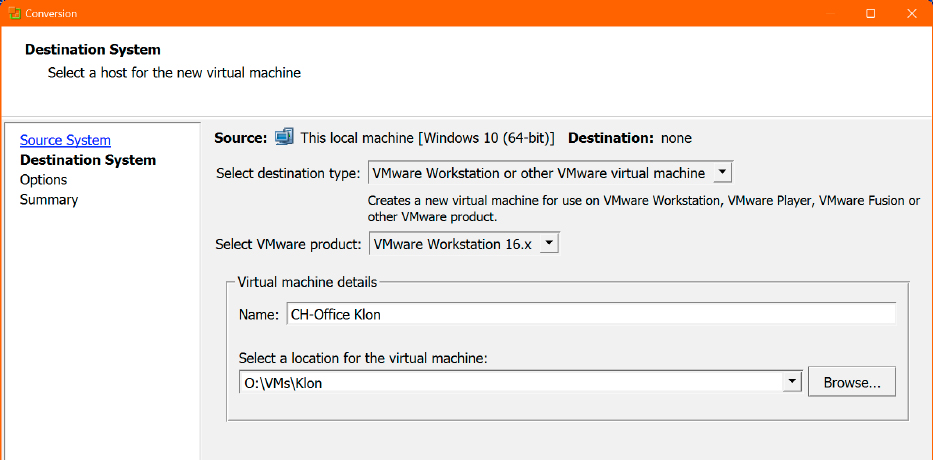Screen dimensions: 933x460
Task: Maximize the Conversion window
Action: tap(871, 13)
